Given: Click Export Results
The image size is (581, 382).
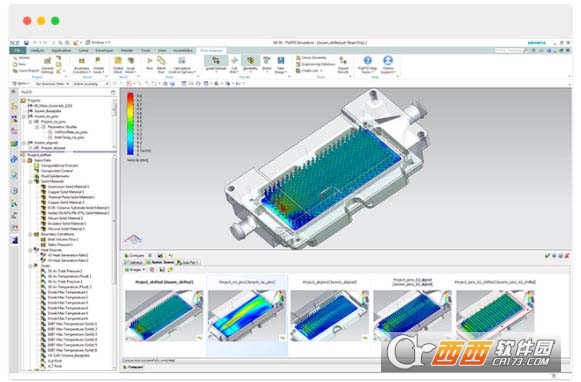Looking at the screenshot, I should (x=343, y=65).
